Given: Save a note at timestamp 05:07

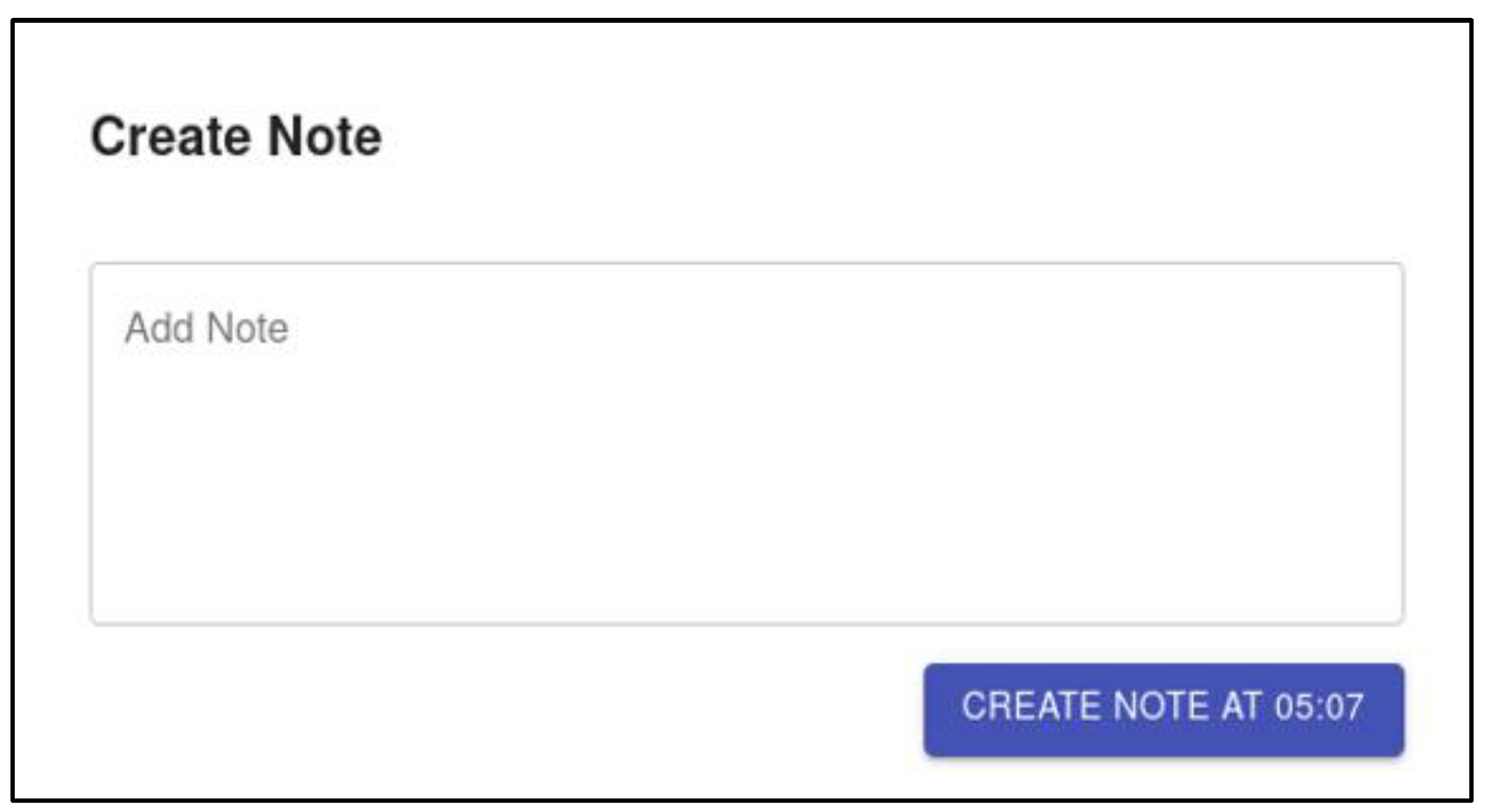Looking at the screenshot, I should click(x=1163, y=710).
